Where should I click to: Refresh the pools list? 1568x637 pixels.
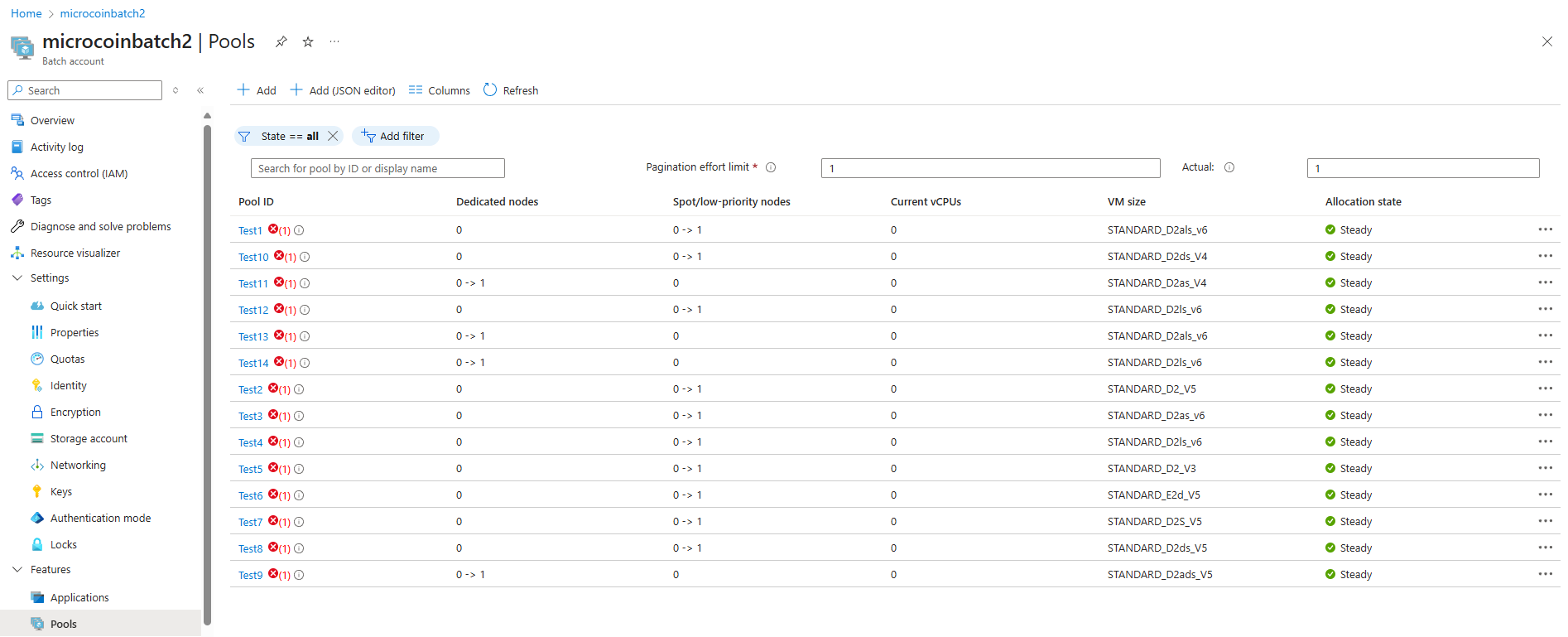511,90
